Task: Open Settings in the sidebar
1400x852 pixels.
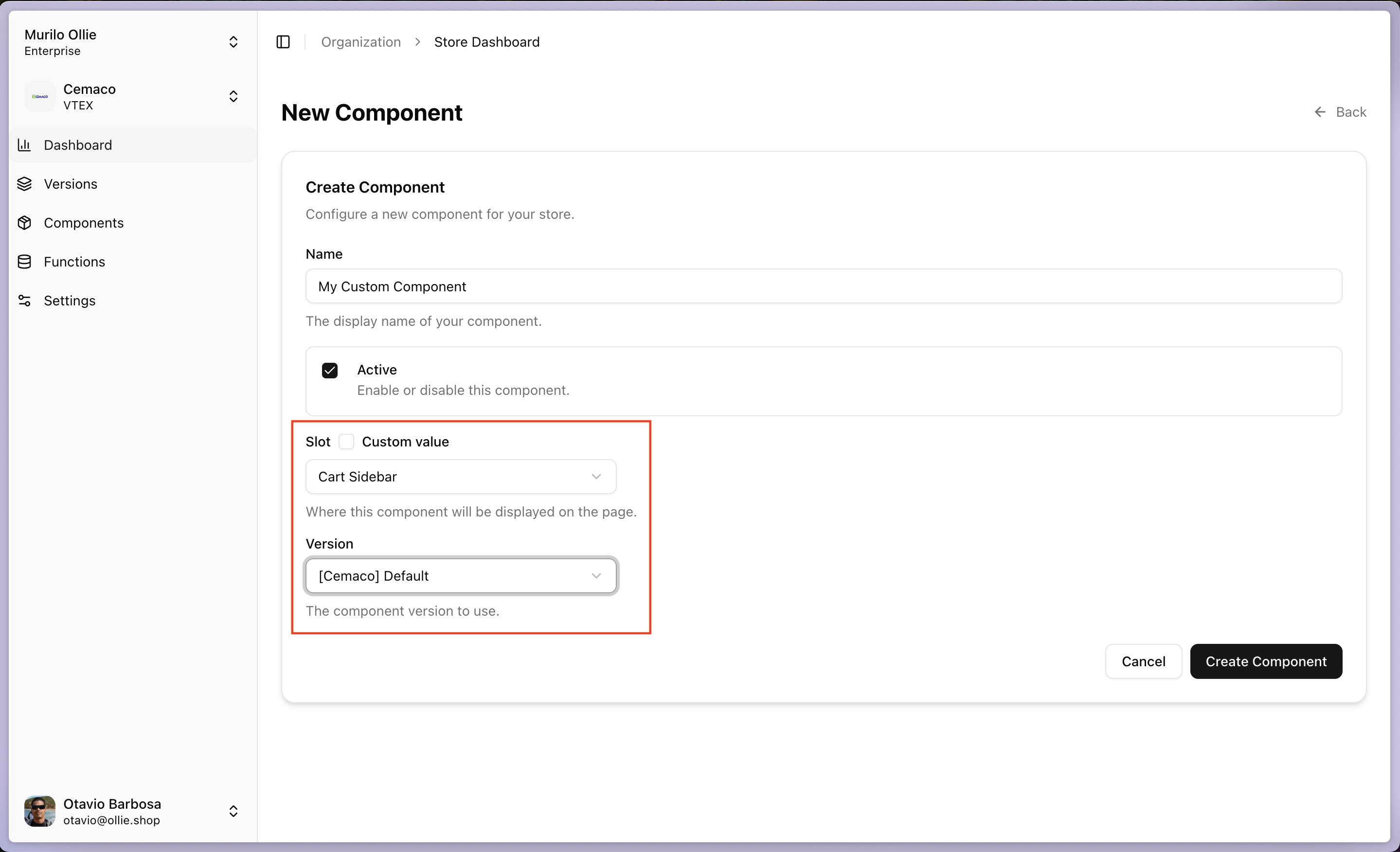Action: pyautogui.click(x=133, y=301)
